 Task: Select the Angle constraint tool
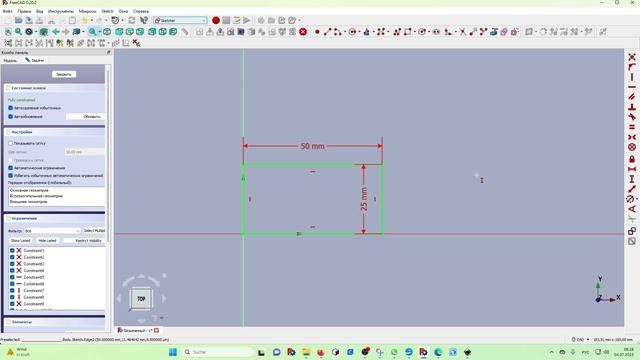point(632,209)
